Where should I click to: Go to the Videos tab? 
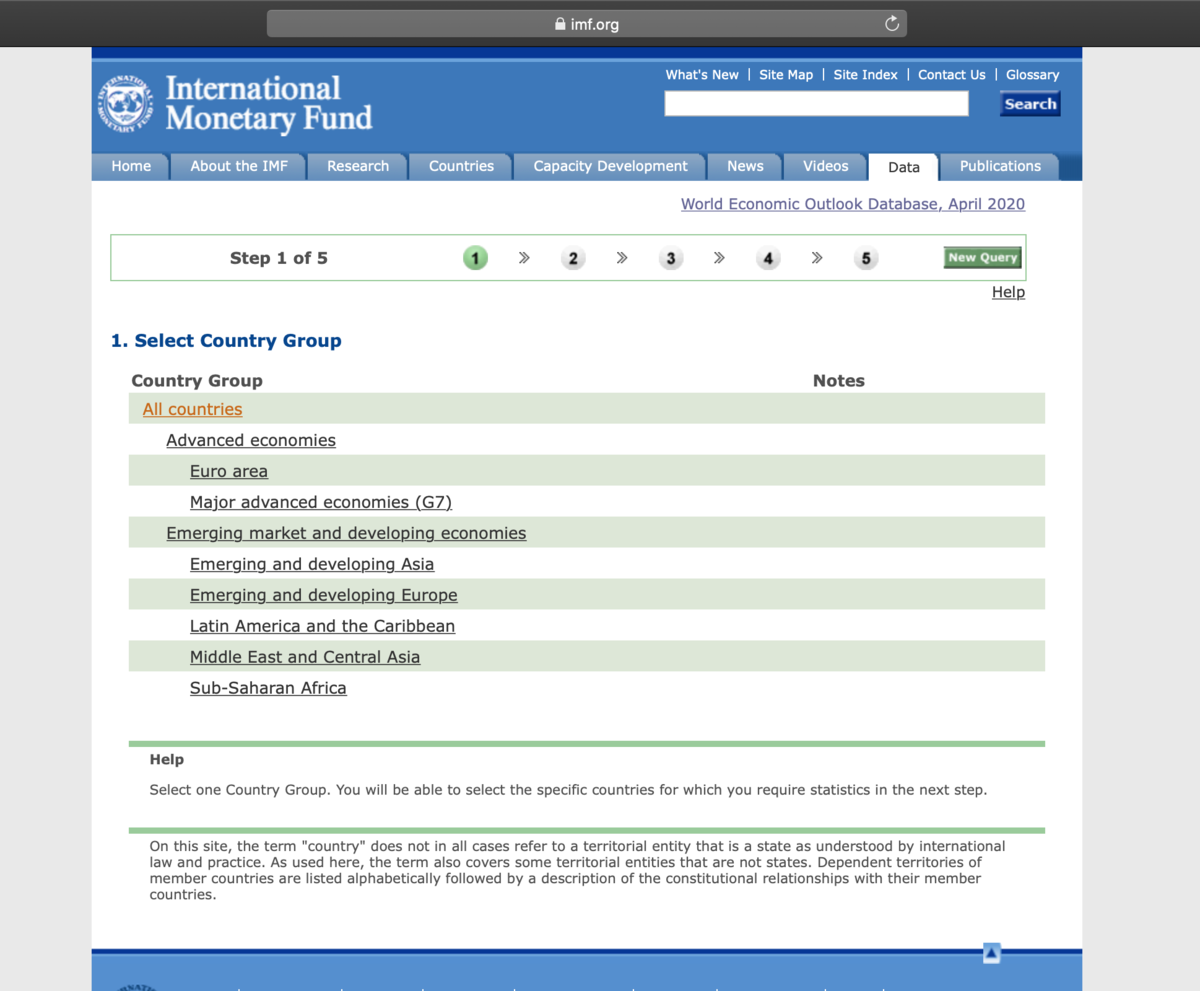826,167
